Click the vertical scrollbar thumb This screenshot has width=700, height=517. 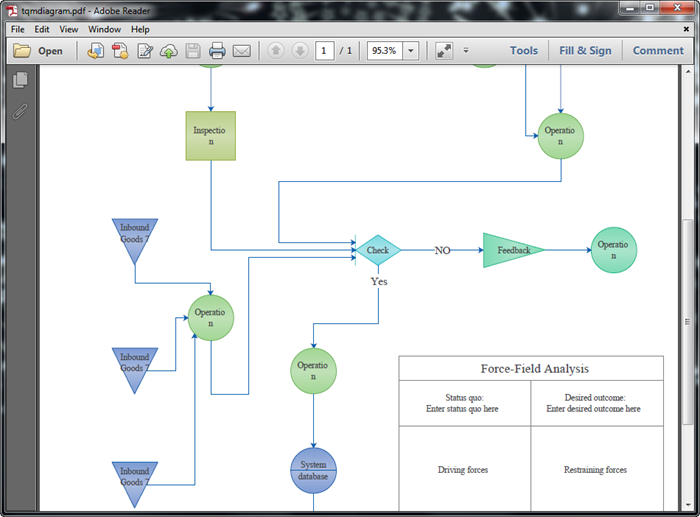pyautogui.click(x=688, y=321)
